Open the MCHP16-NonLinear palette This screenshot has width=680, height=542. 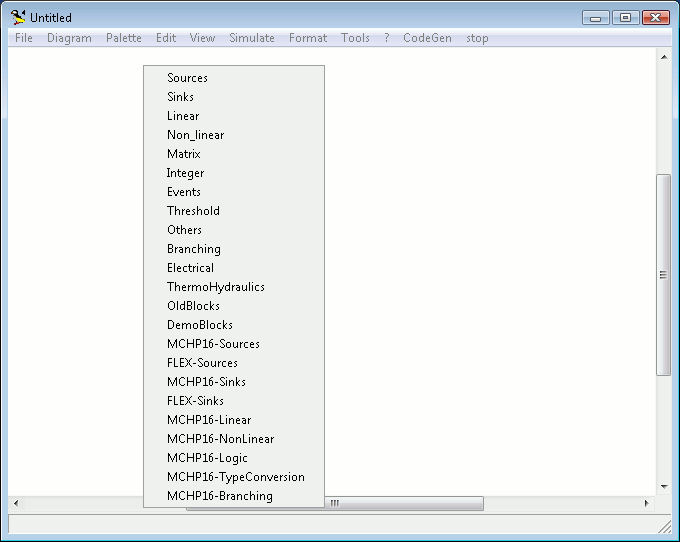coord(234,439)
